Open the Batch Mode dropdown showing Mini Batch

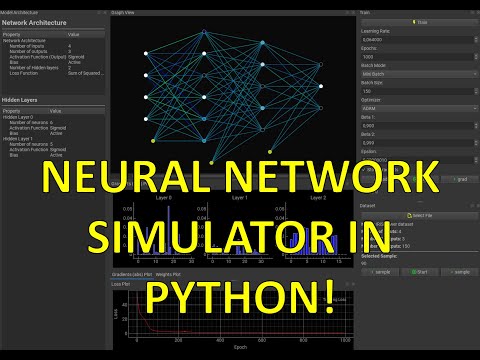pyautogui.click(x=420, y=74)
